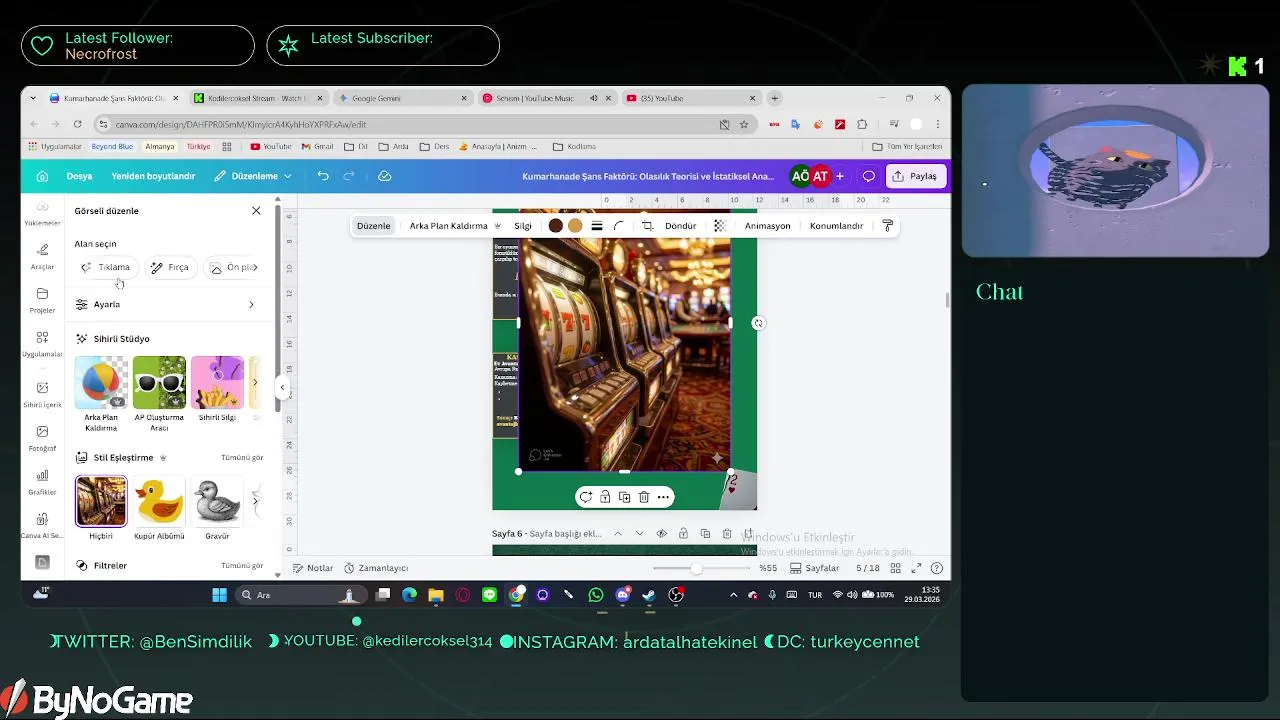Screen dimensions: 1280x720
Task: Open the transparency checkerboard icon
Action: click(x=719, y=226)
